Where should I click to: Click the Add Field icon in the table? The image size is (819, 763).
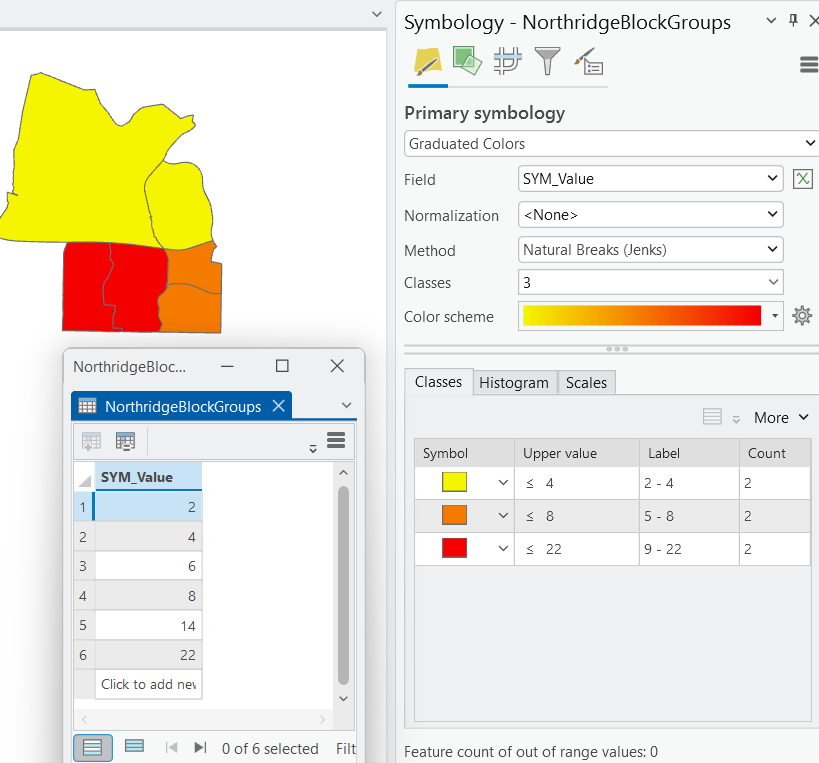pos(92,441)
